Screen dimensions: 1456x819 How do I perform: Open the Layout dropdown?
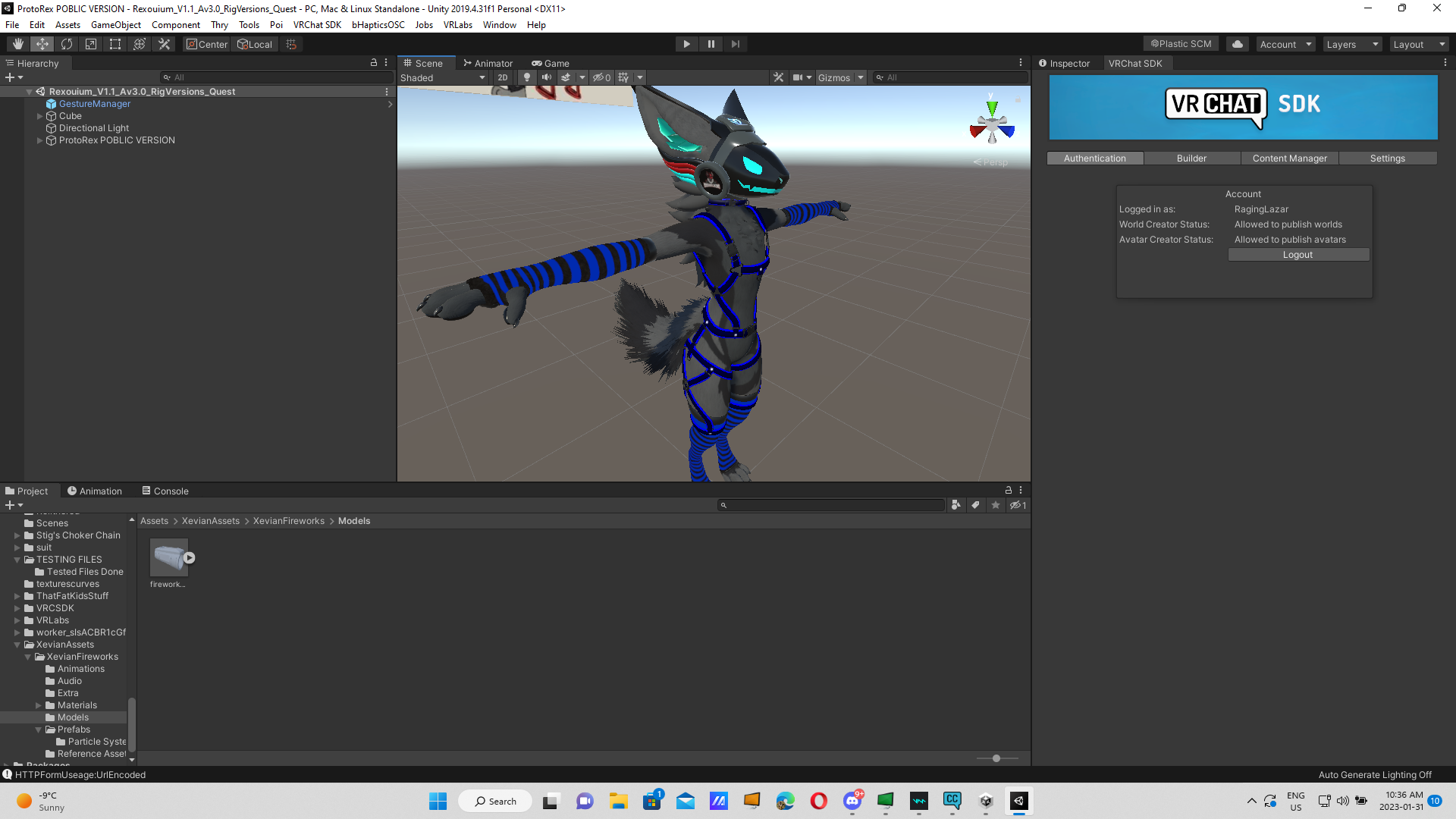click(1419, 44)
